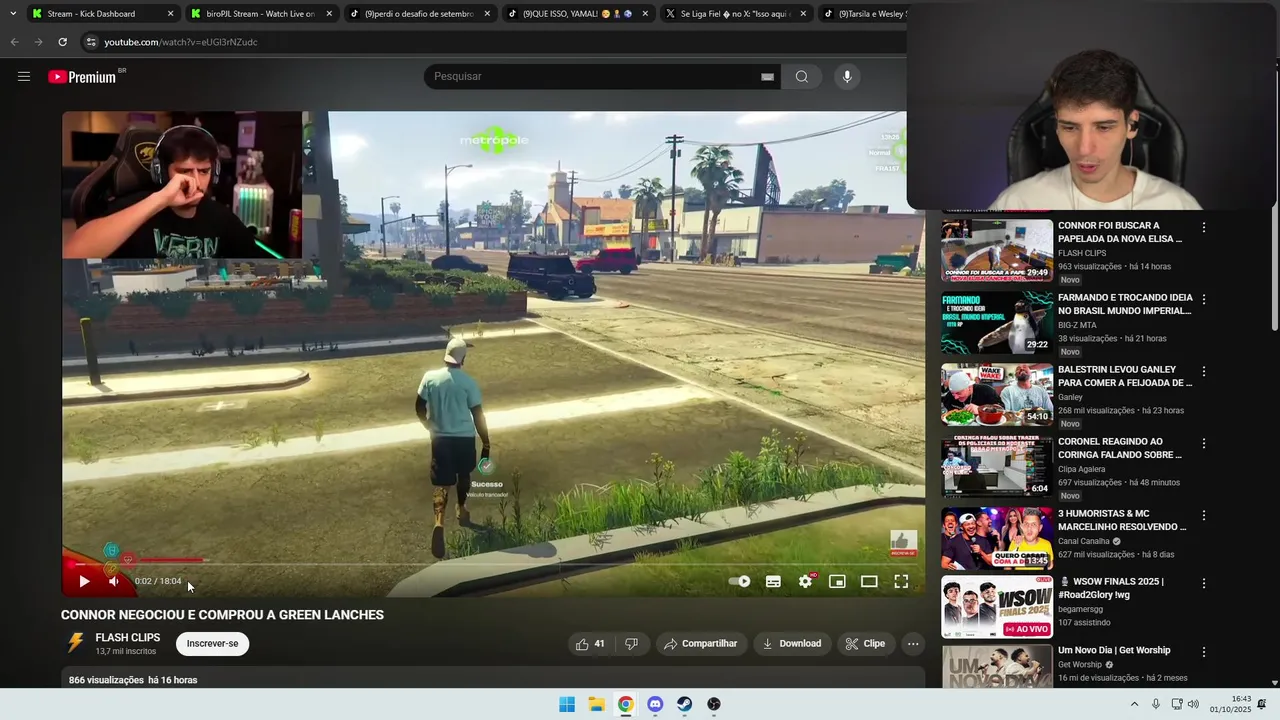
Task: Open the player settings gear
Action: (x=805, y=581)
